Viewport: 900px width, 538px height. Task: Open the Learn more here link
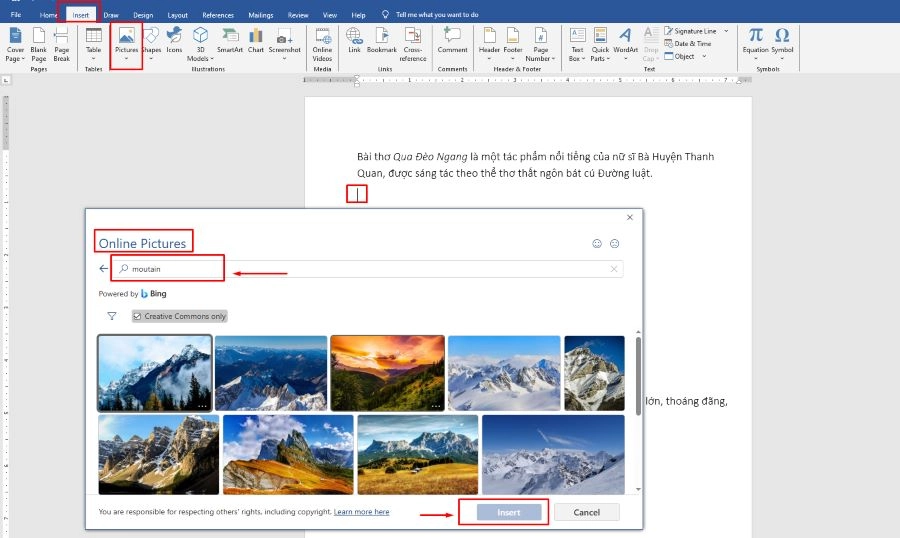coord(361,512)
